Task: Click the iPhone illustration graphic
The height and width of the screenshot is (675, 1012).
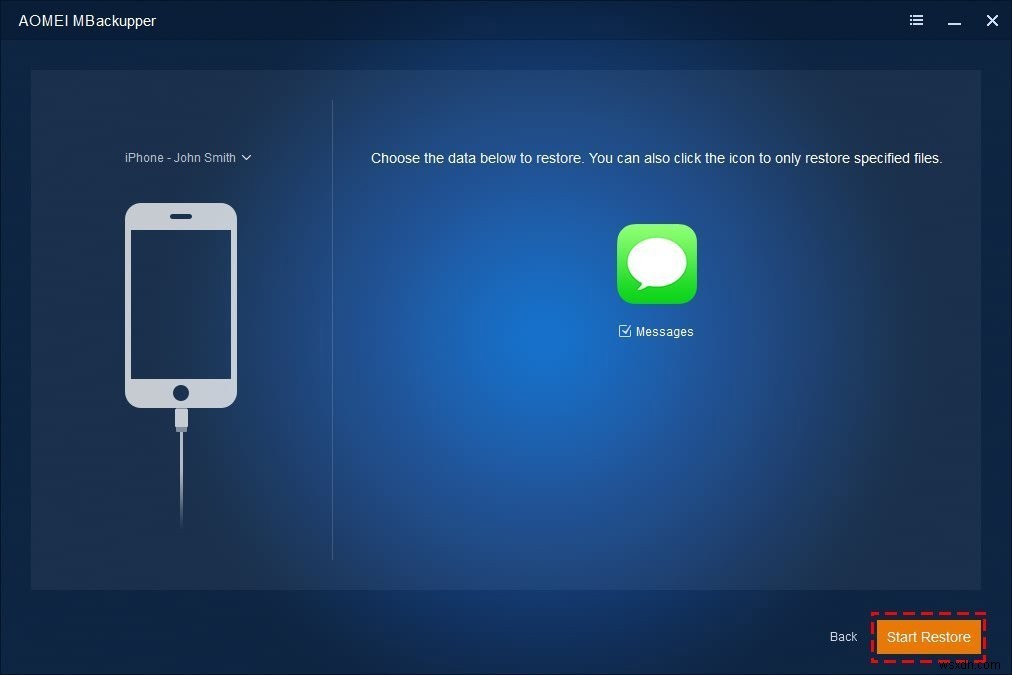Action: (181, 303)
